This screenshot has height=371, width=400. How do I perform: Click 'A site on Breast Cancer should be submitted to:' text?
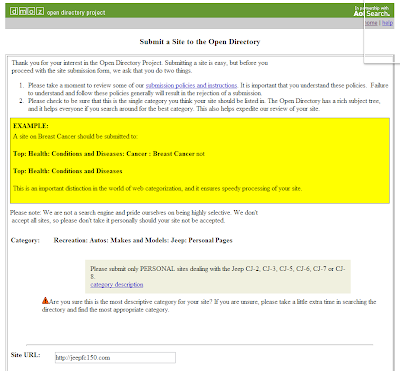pyautogui.click(x=75, y=136)
